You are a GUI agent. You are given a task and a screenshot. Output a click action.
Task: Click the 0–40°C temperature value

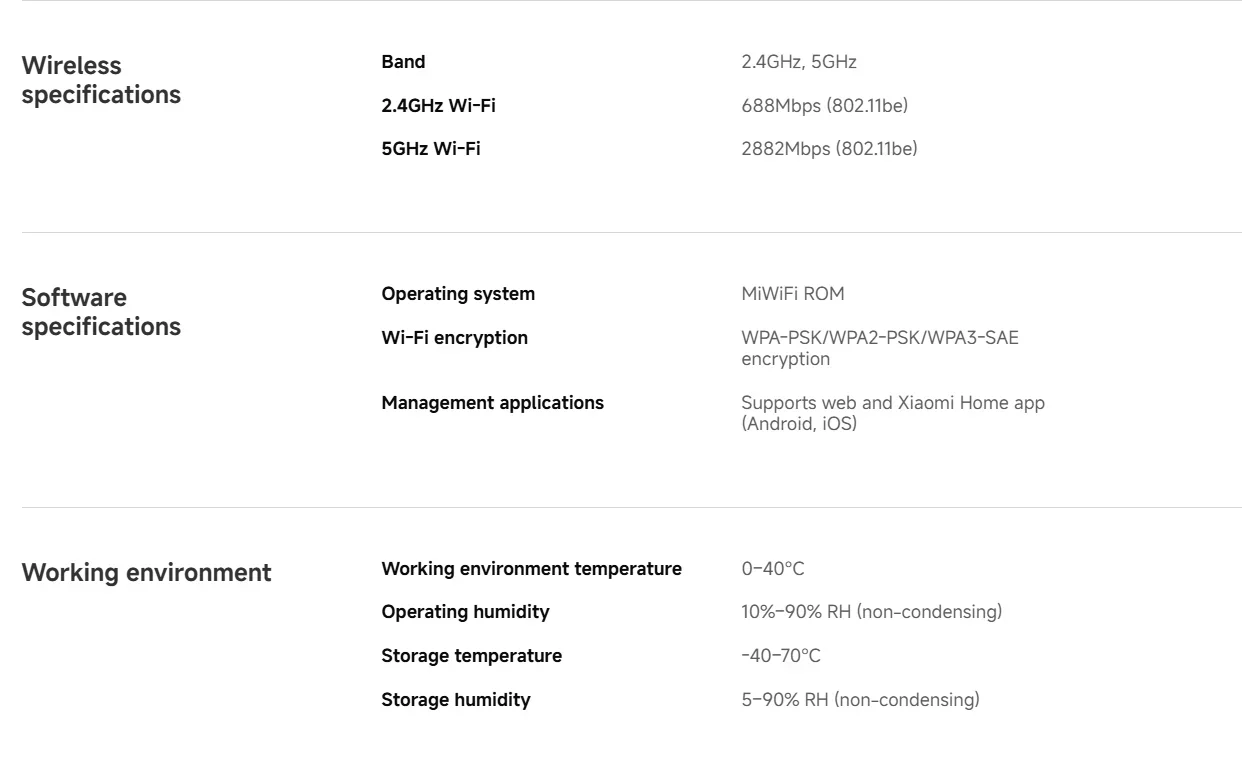coord(773,569)
